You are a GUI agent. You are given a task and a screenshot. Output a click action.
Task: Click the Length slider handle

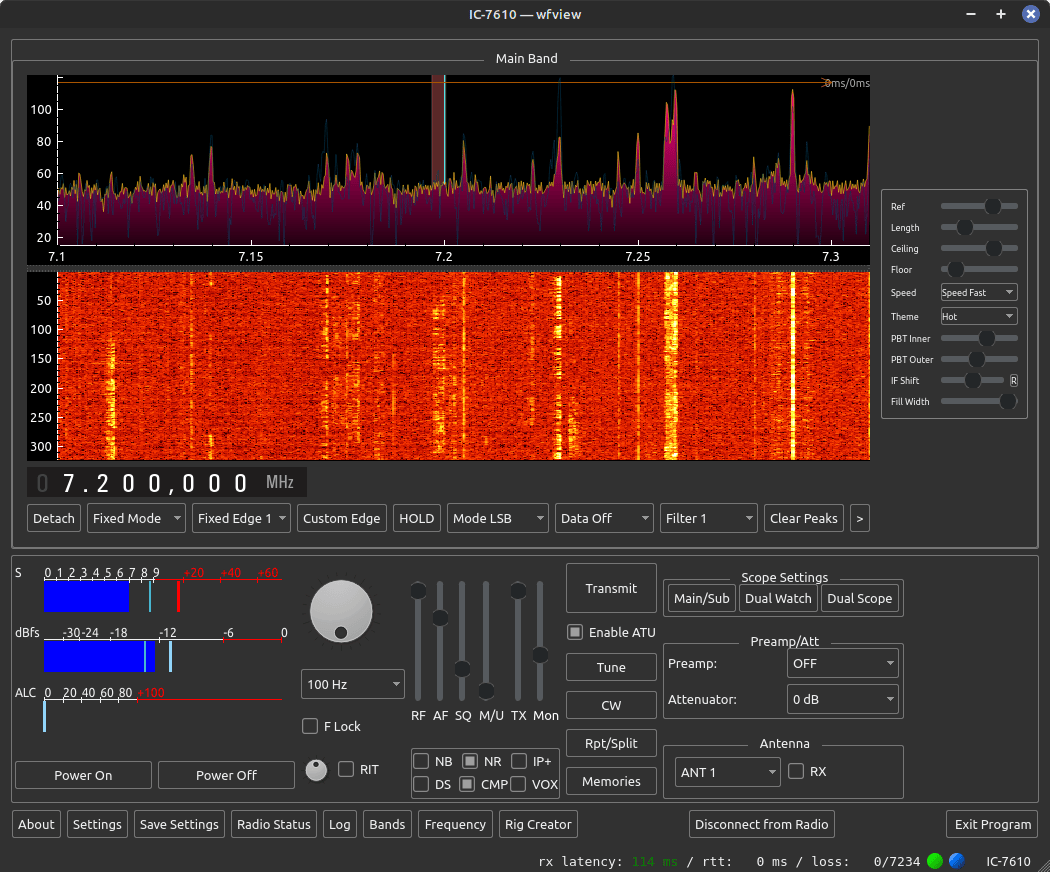[964, 228]
